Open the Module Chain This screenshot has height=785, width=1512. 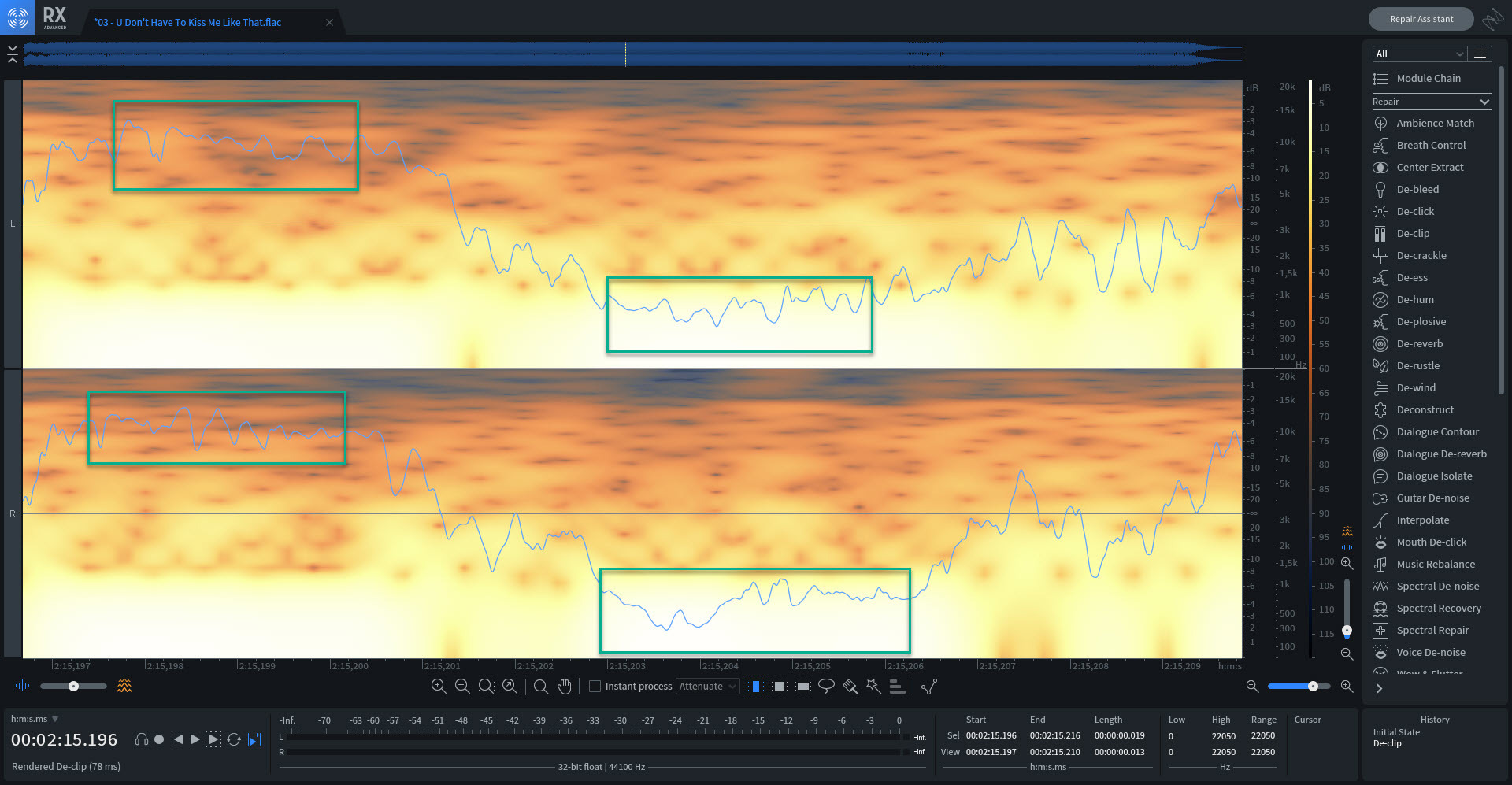coord(1428,79)
